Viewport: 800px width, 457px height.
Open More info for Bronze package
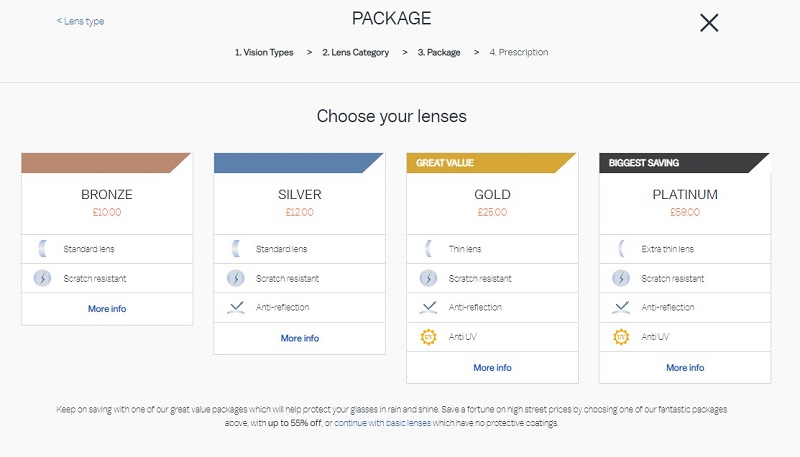[x=107, y=309]
